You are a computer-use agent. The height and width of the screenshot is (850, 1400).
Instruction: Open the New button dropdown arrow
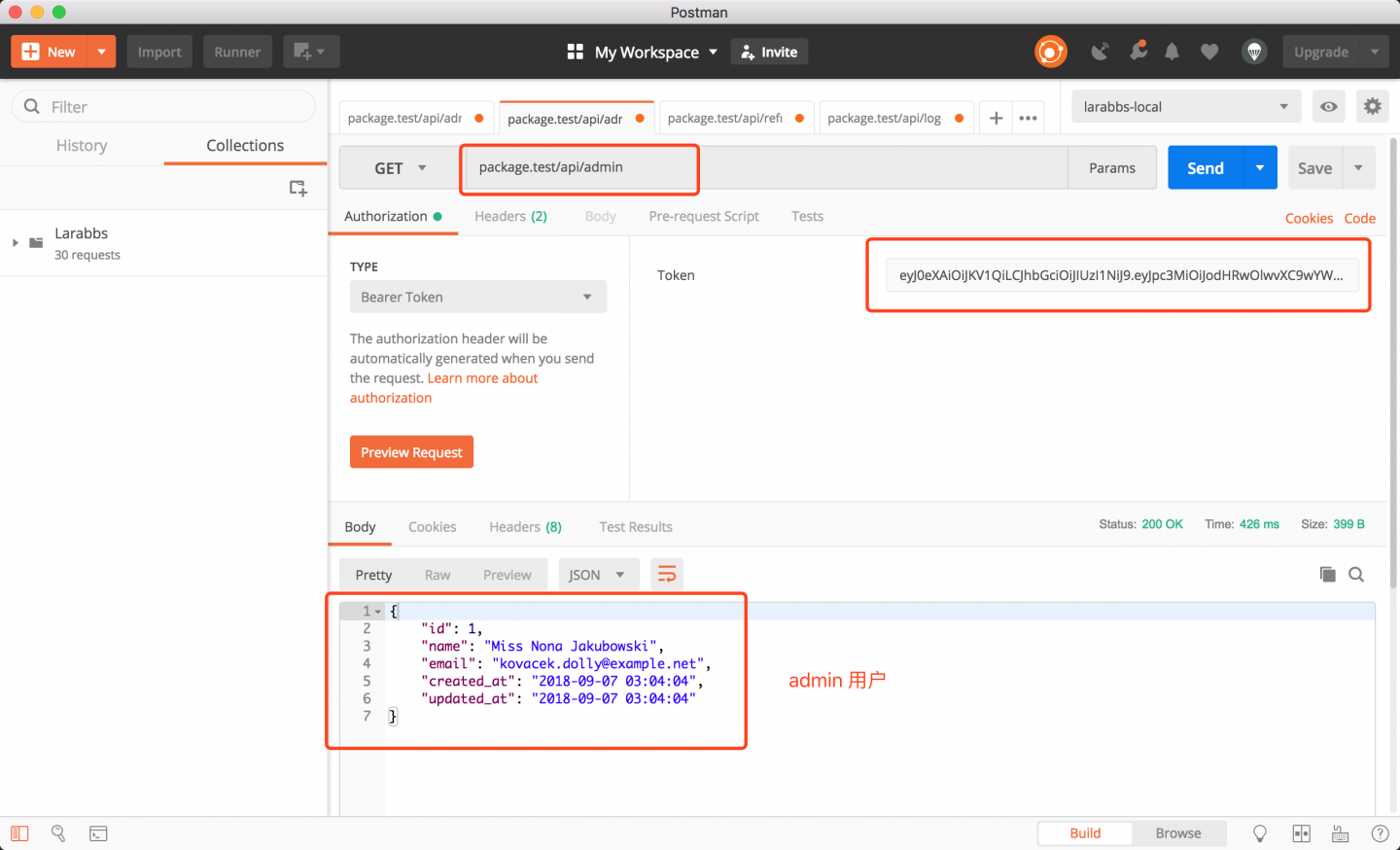102,52
